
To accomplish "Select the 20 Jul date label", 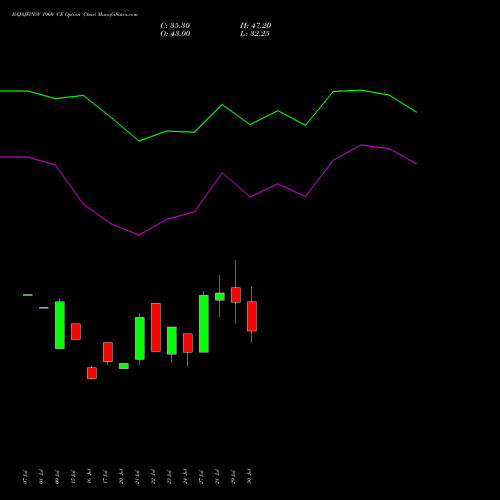I will [x=121, y=477].
